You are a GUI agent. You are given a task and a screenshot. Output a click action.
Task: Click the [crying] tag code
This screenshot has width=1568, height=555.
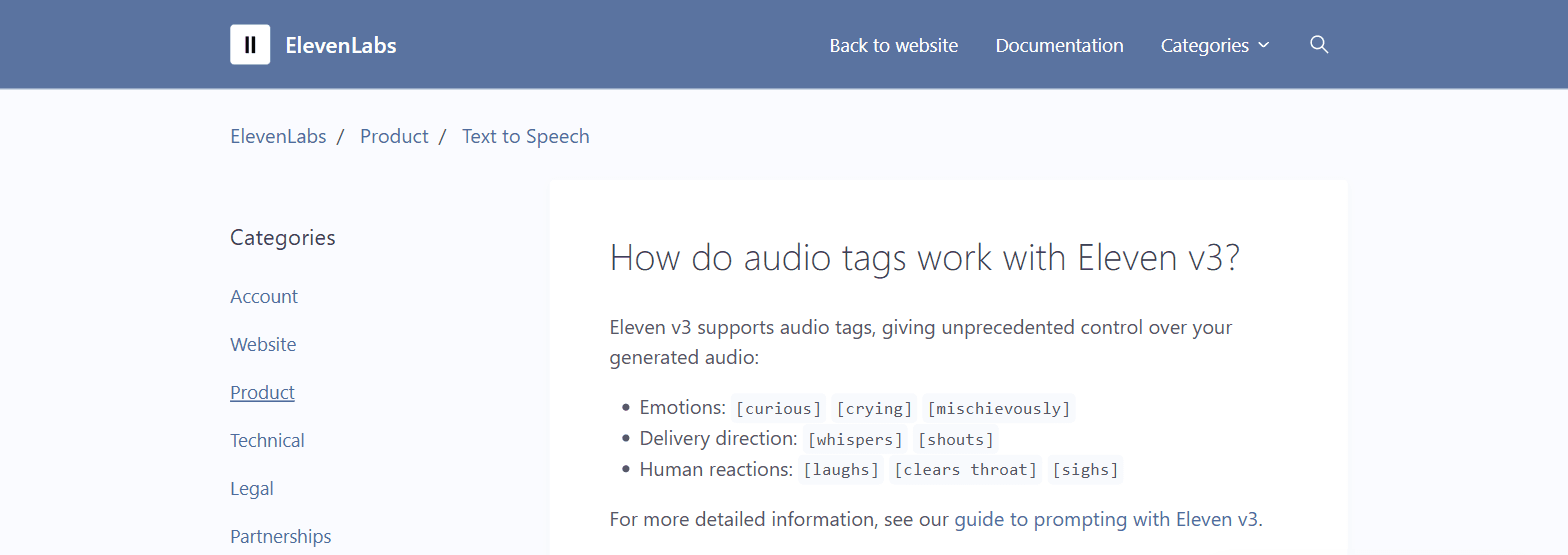(x=874, y=408)
